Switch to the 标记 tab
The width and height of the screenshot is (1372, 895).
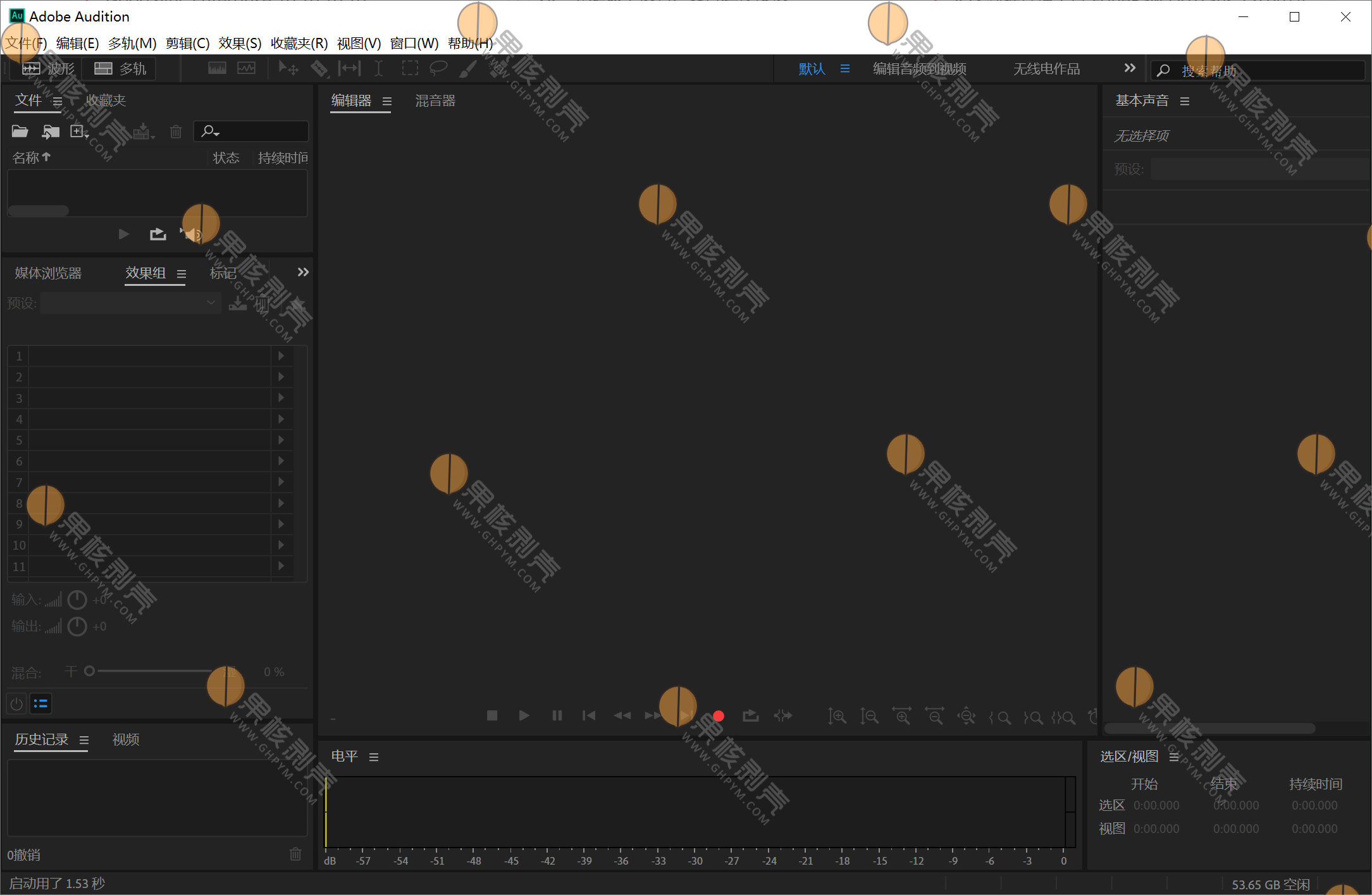(x=223, y=273)
